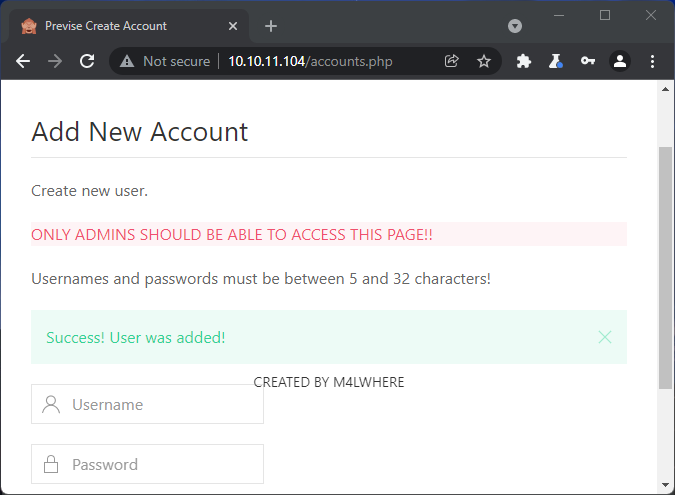Click the address bar URL

[310, 61]
